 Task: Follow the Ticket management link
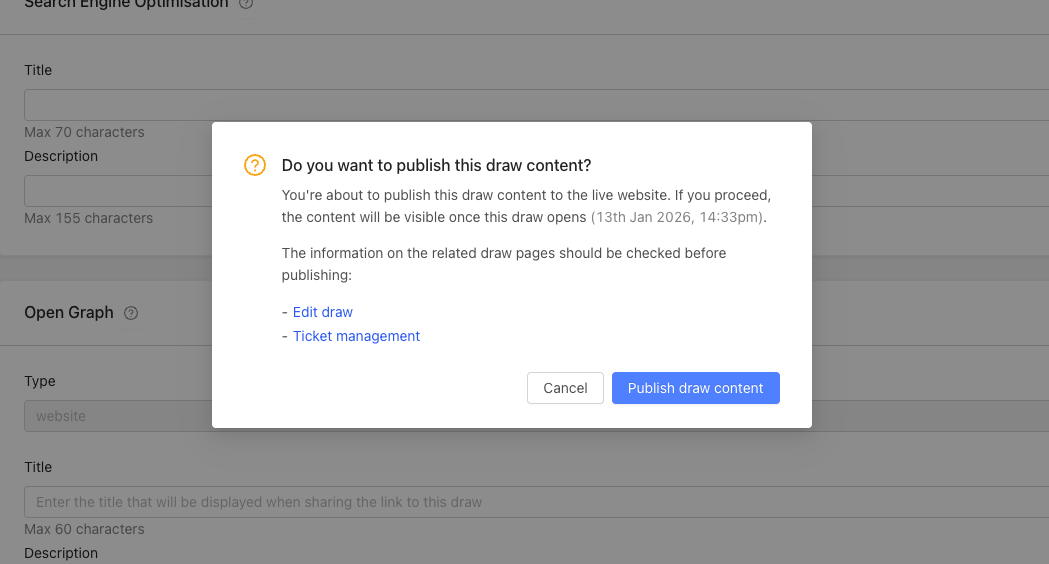pos(356,336)
